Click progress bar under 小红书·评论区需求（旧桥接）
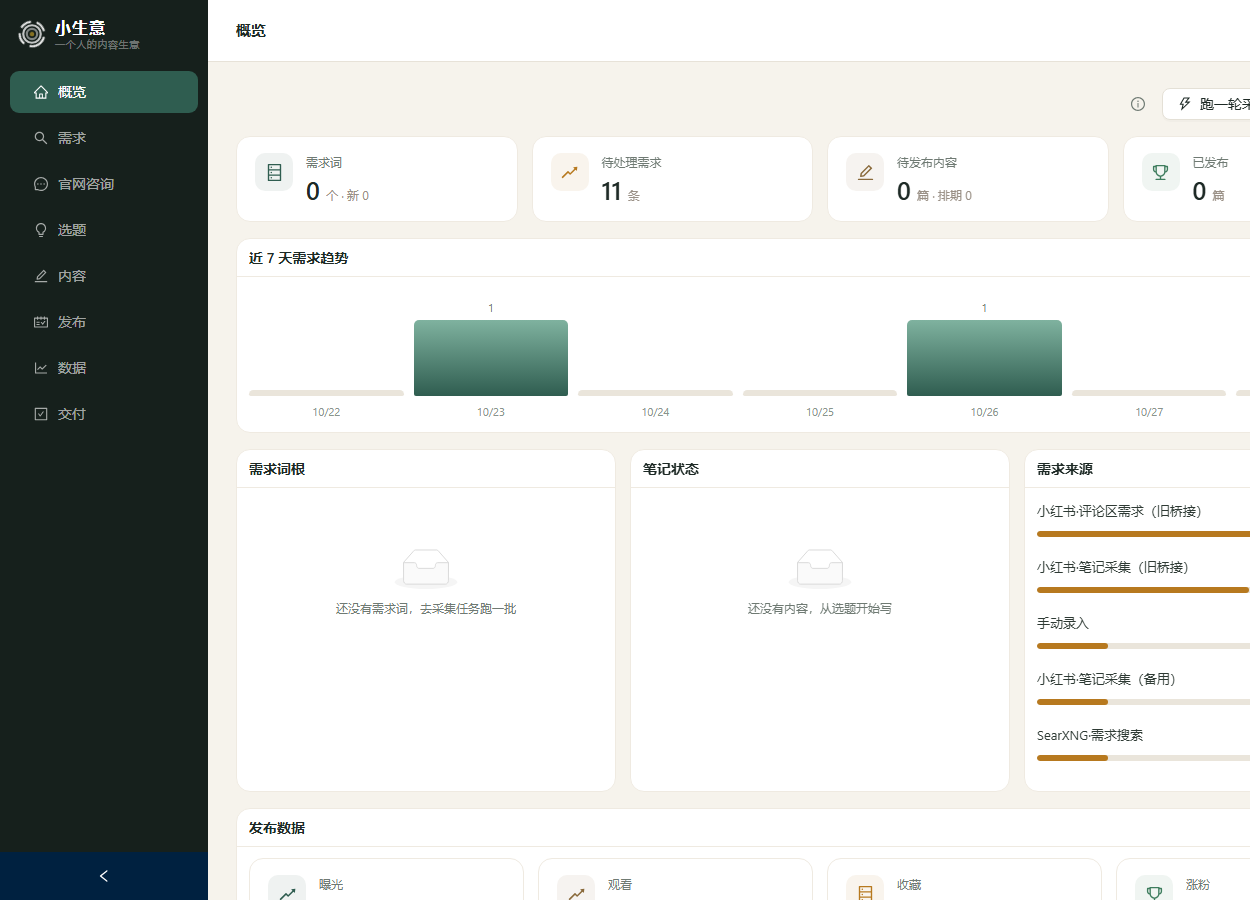Screen dimensions: 1250x900 coord(1143,534)
